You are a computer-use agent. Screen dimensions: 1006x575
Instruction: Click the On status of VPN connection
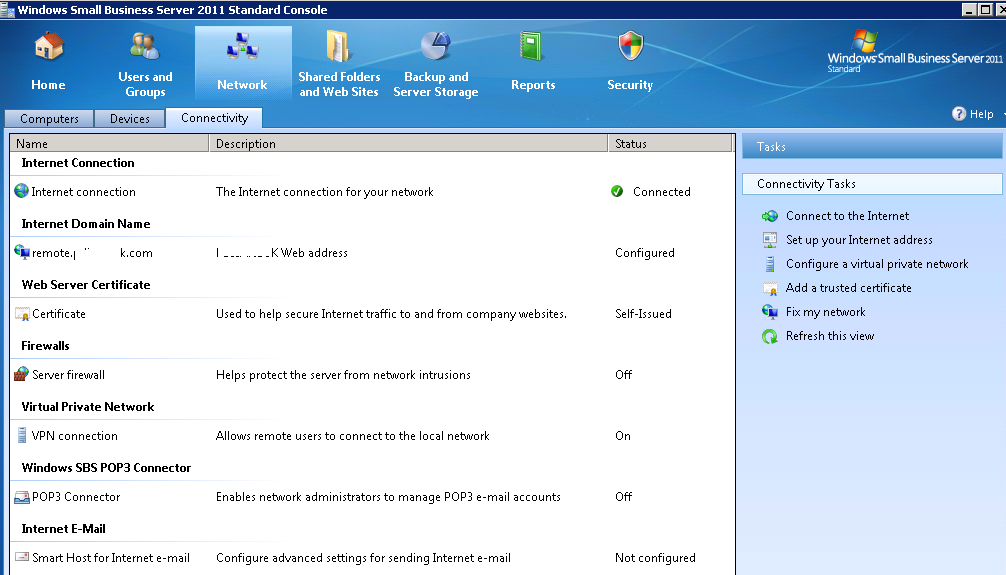pyautogui.click(x=623, y=436)
